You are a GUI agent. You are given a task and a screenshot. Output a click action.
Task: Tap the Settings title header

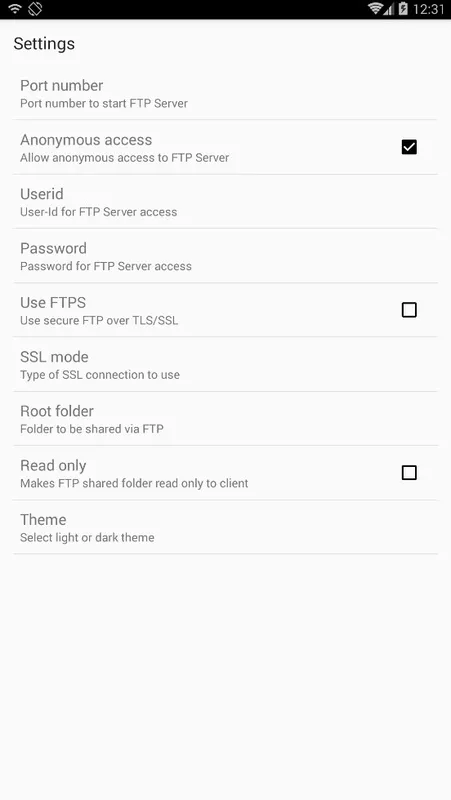[44, 44]
